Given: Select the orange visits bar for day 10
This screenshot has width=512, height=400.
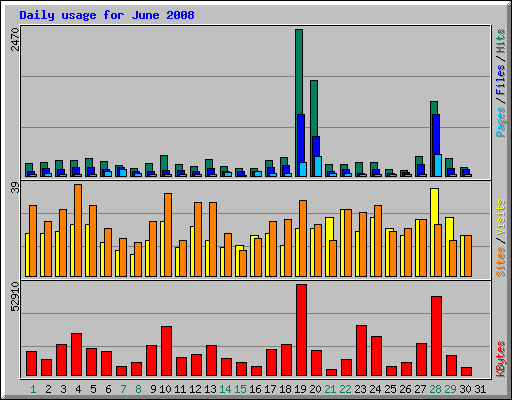Looking at the screenshot, I should click(168, 235).
